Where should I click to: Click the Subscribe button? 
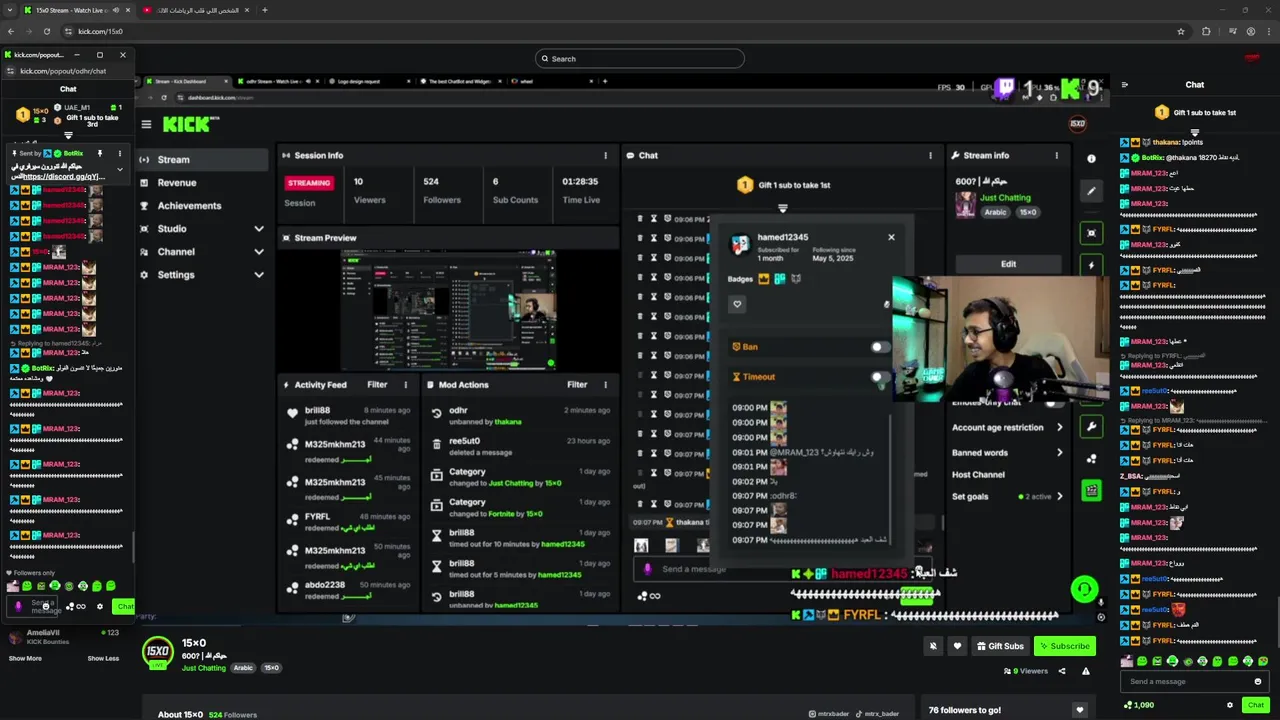pyautogui.click(x=1064, y=646)
